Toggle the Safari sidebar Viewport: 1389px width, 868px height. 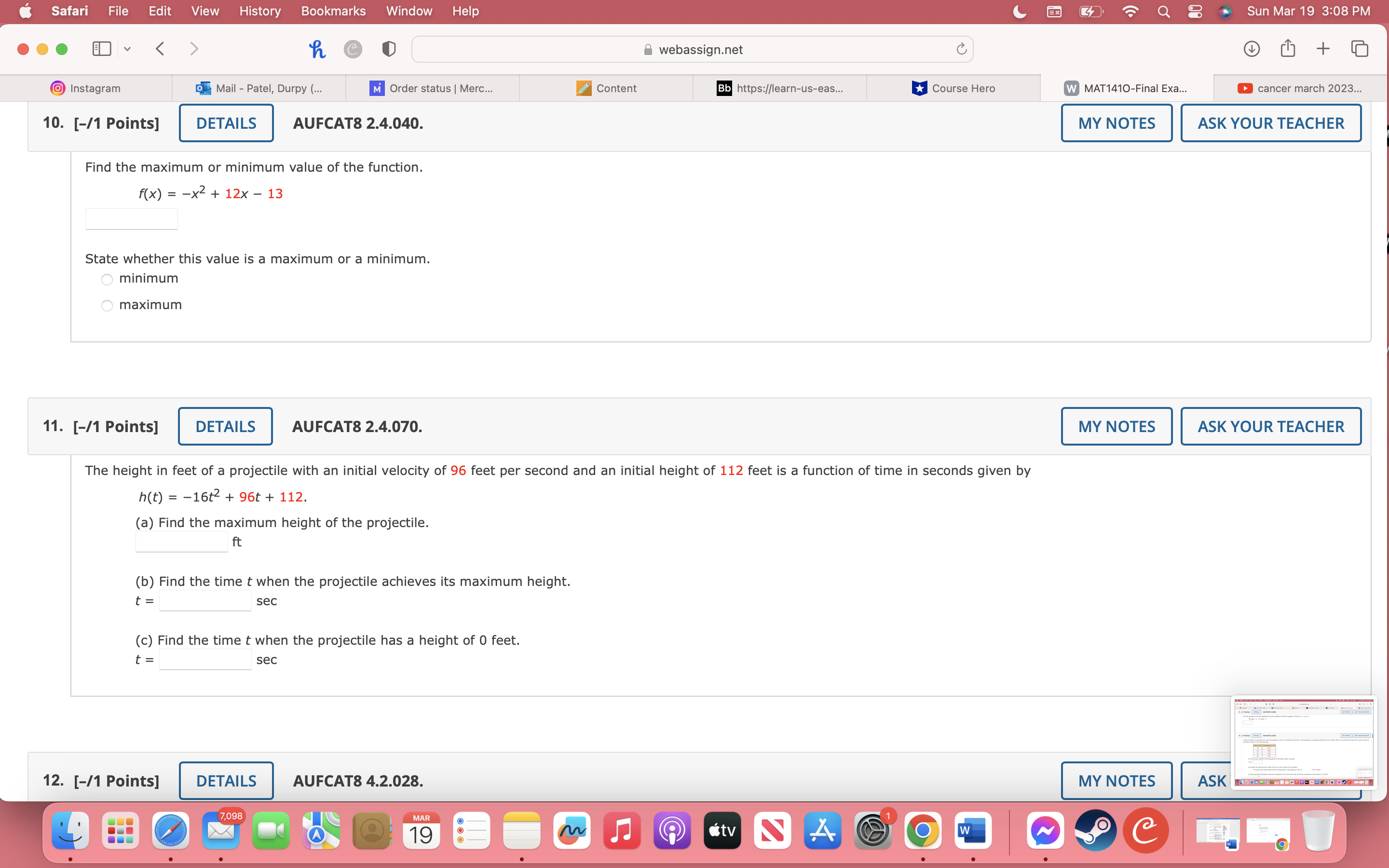[101, 49]
